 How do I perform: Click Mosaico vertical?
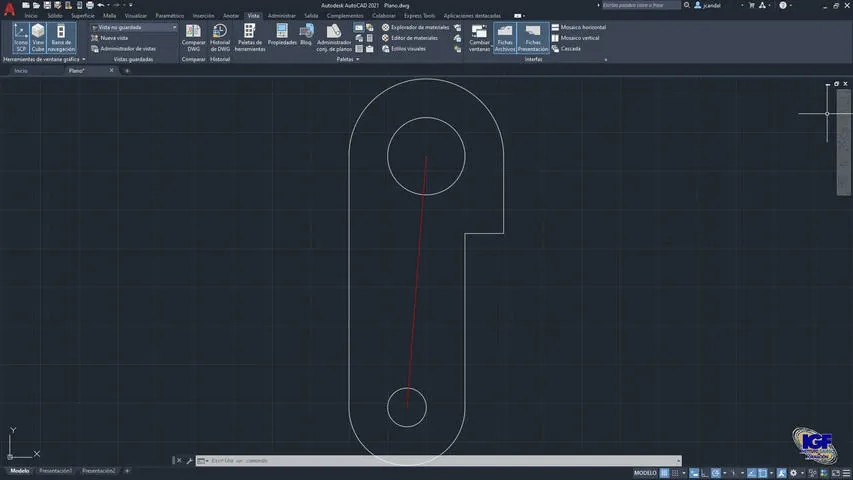[x=576, y=38]
